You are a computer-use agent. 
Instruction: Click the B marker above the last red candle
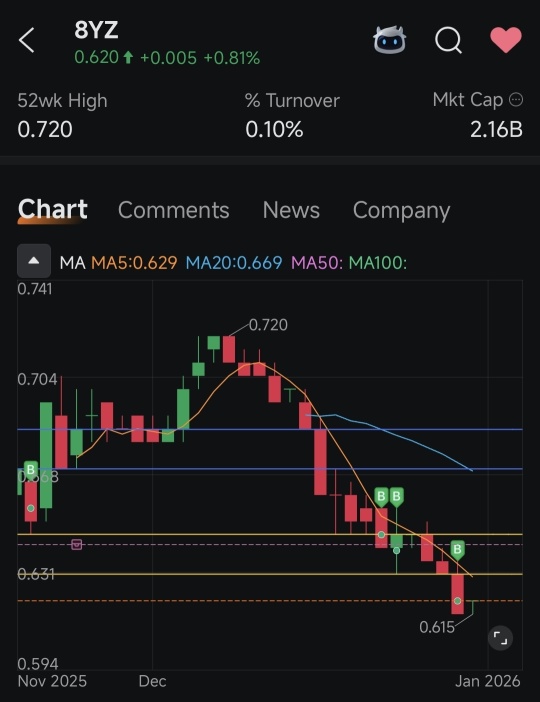click(x=457, y=550)
